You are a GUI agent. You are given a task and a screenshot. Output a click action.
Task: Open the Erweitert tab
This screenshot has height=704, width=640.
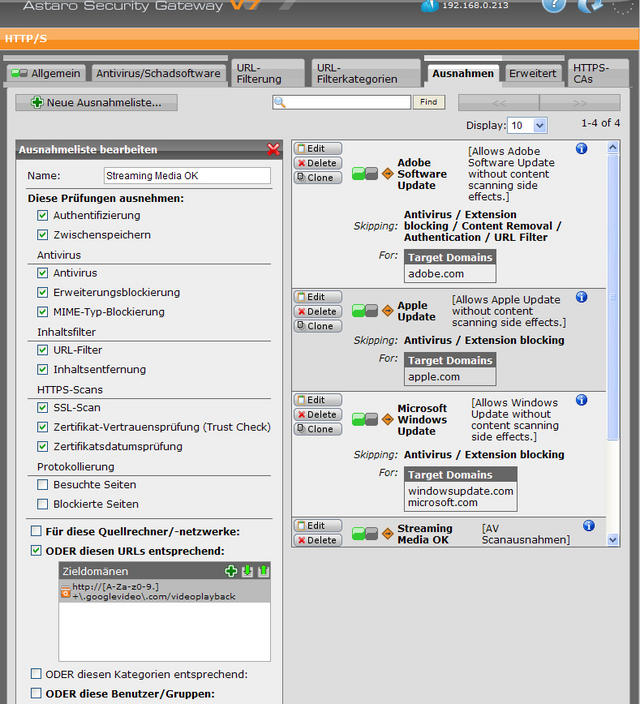[533, 73]
